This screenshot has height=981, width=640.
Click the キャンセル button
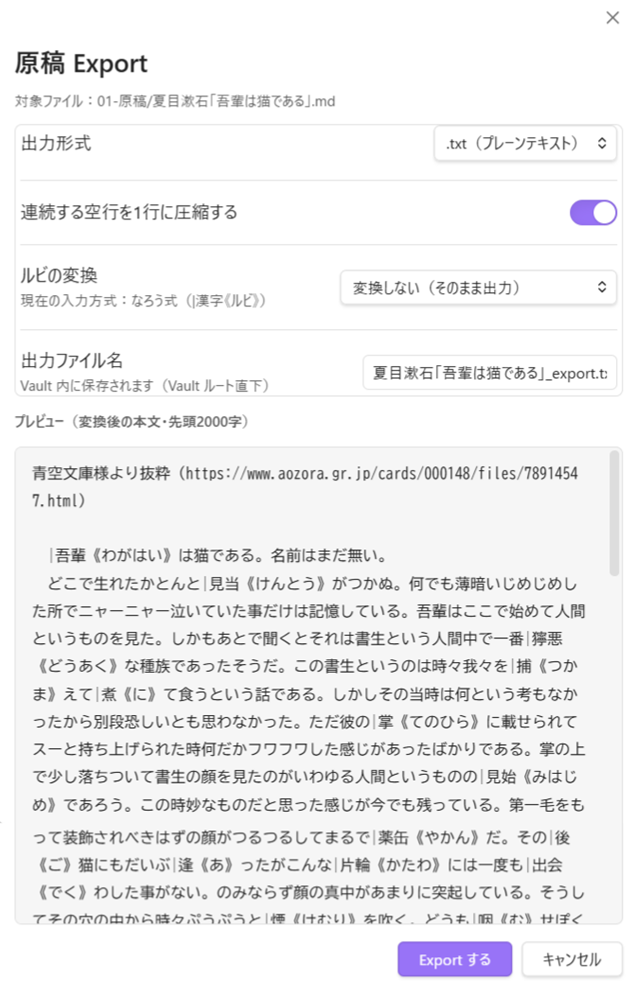coord(572,959)
